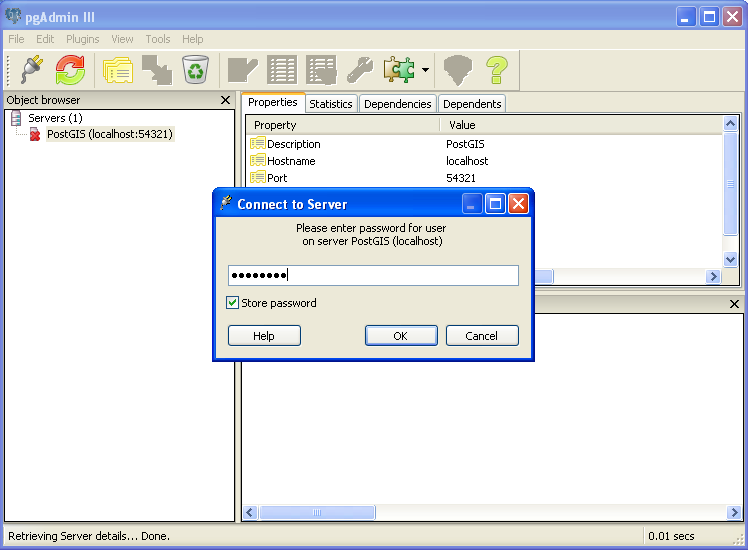The image size is (748, 550).
Task: Open the SQL query tool pencil icon
Action: tap(242, 70)
